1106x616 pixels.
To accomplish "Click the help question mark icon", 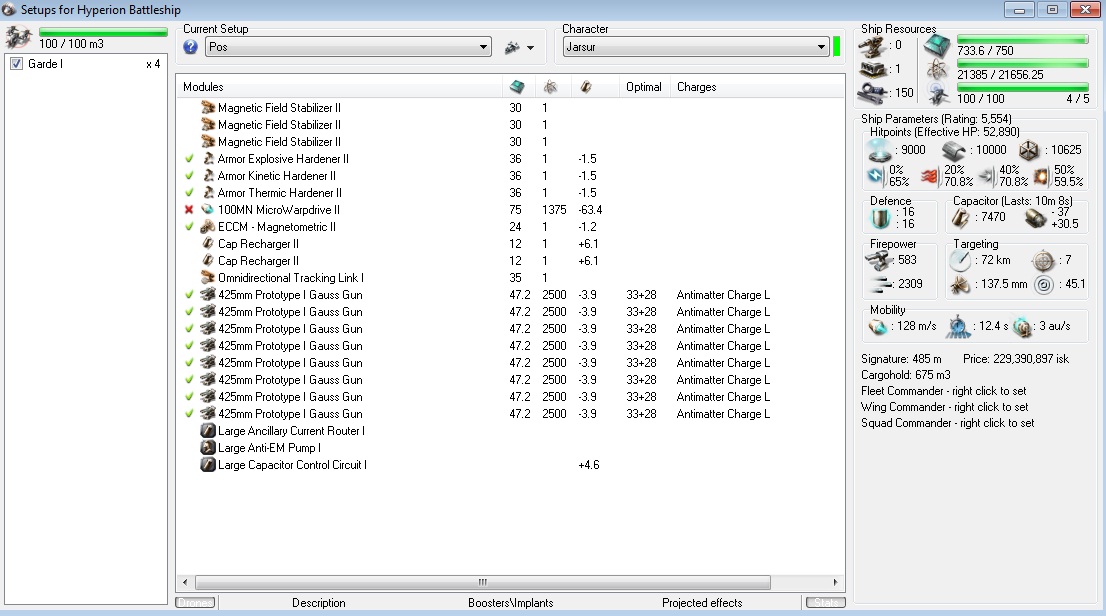I will pos(190,47).
